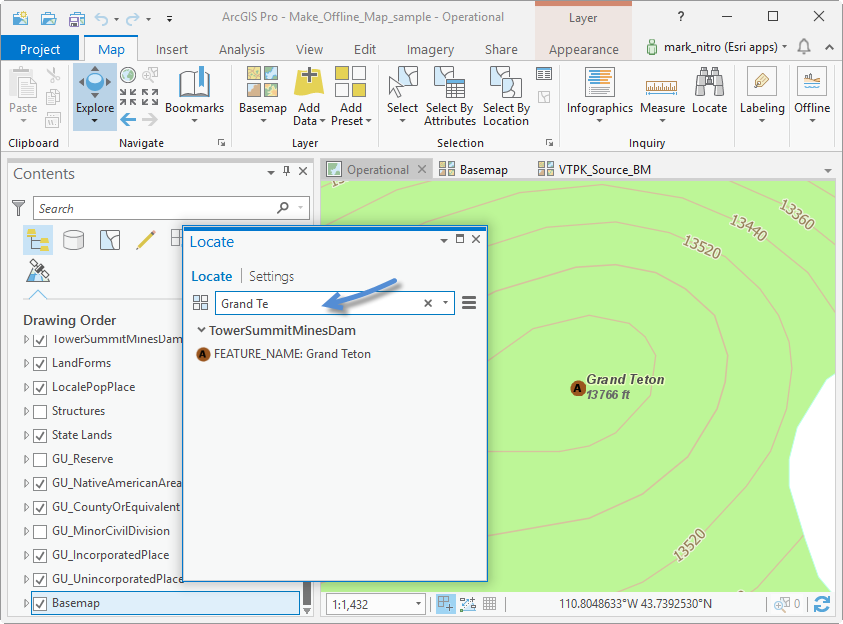Screen dimensions: 843x624
Task: Expand the GU_IncorporatedPlace layer
Action: (x=26, y=555)
